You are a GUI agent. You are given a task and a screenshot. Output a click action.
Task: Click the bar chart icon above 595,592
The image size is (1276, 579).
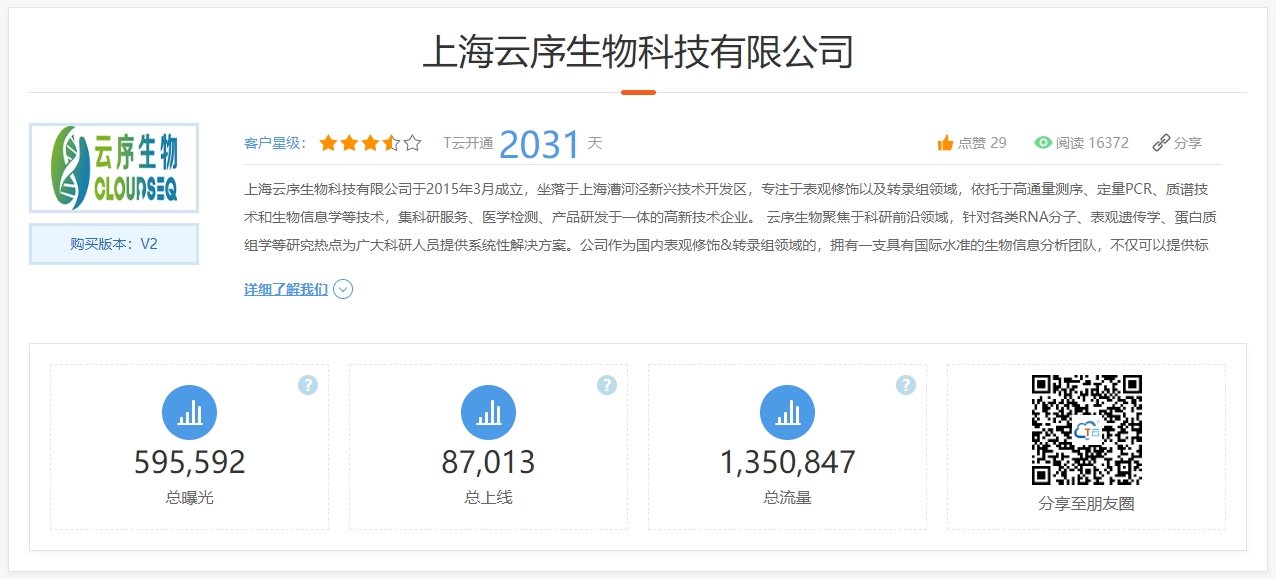click(189, 412)
